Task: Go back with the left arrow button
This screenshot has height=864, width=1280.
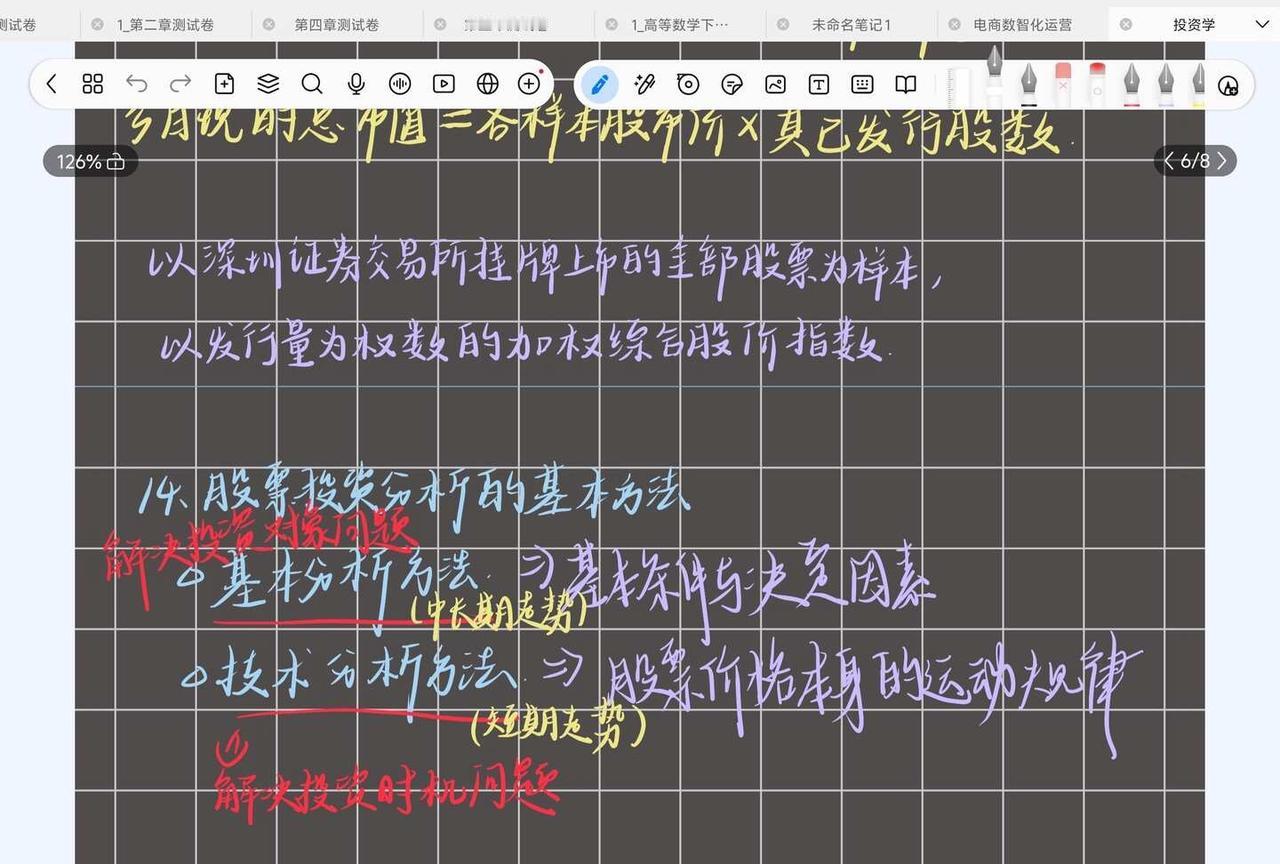Action: click(51, 84)
